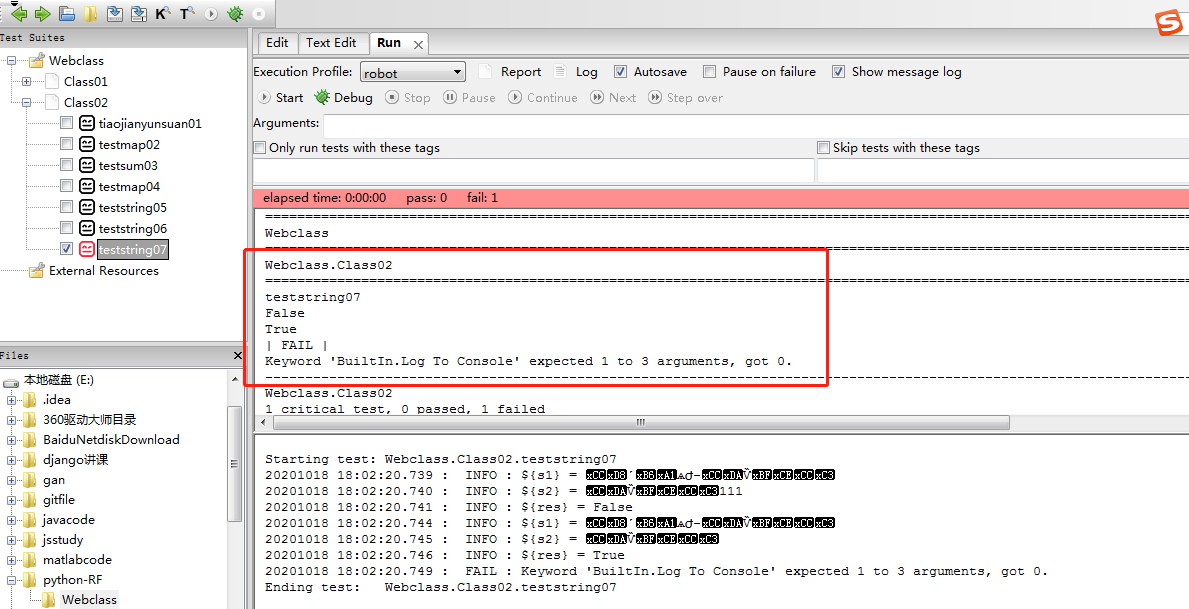Viewport: 1189px width, 609px height.
Task: Click the Files panel vertical scrollbar
Action: tap(234, 463)
